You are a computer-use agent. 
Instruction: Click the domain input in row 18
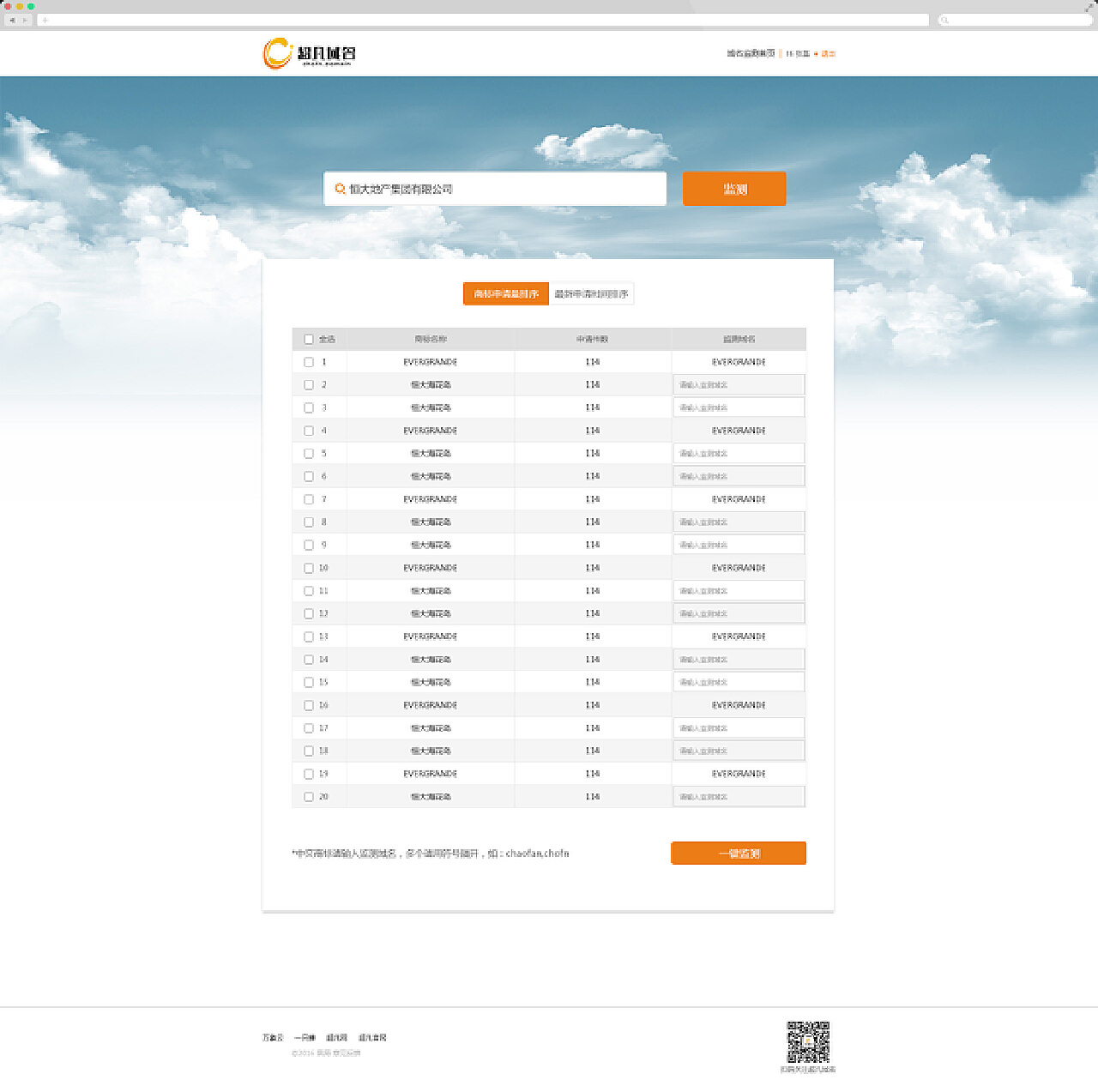[x=739, y=751]
